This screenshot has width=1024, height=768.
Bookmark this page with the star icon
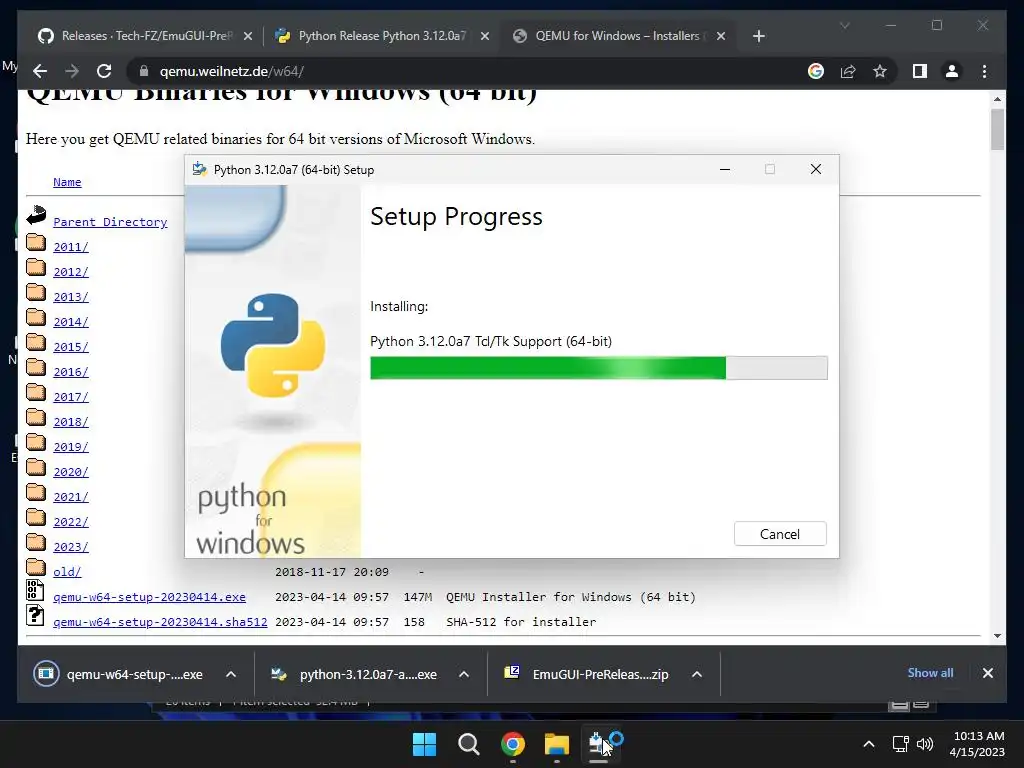click(x=880, y=71)
